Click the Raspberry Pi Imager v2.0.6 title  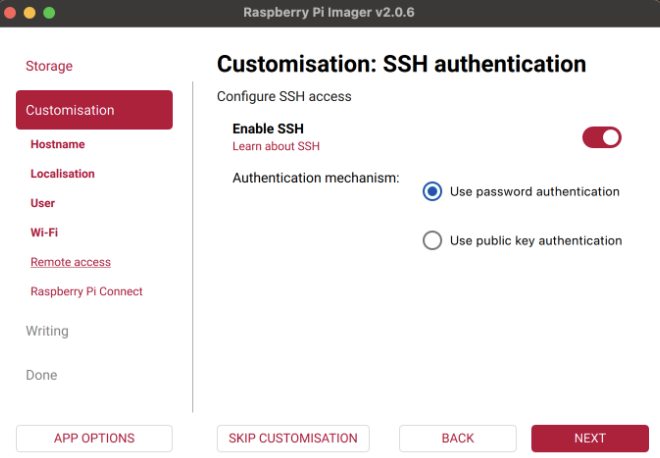pyautogui.click(x=329, y=13)
